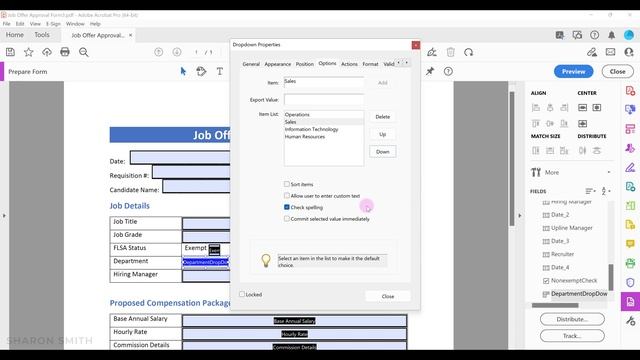640x360 pixels.
Task: Click the center horizontally icon under CENTER
Action: point(582,108)
